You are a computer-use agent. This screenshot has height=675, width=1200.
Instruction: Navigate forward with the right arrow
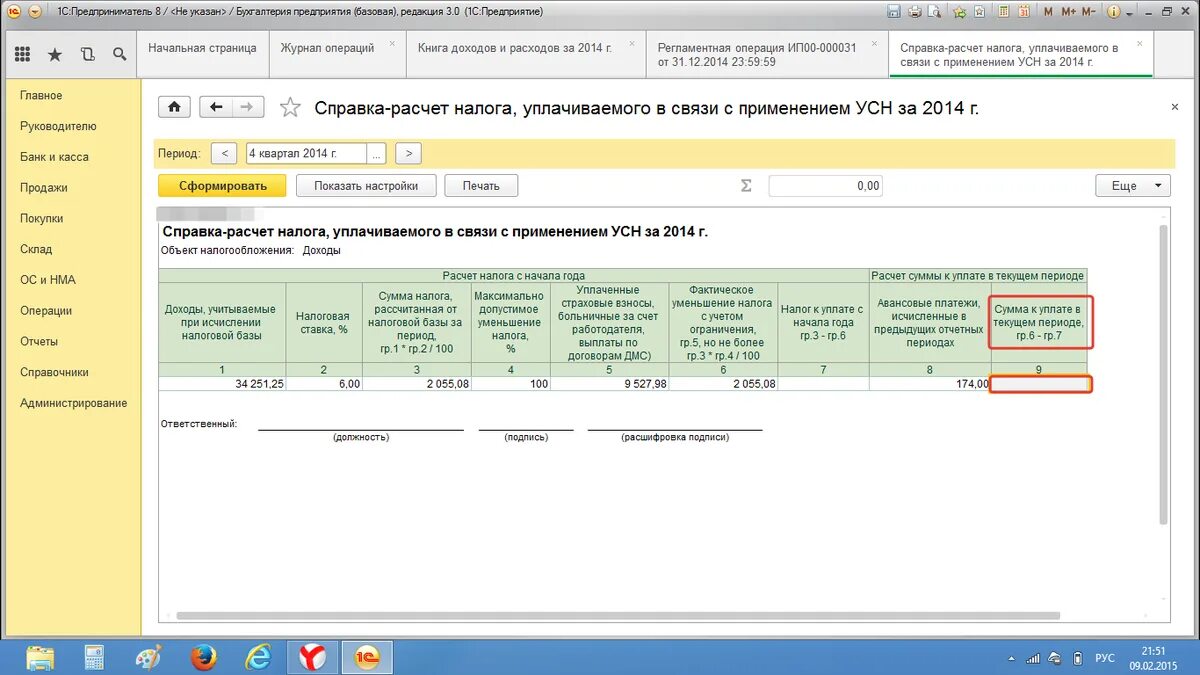pyautogui.click(x=248, y=107)
